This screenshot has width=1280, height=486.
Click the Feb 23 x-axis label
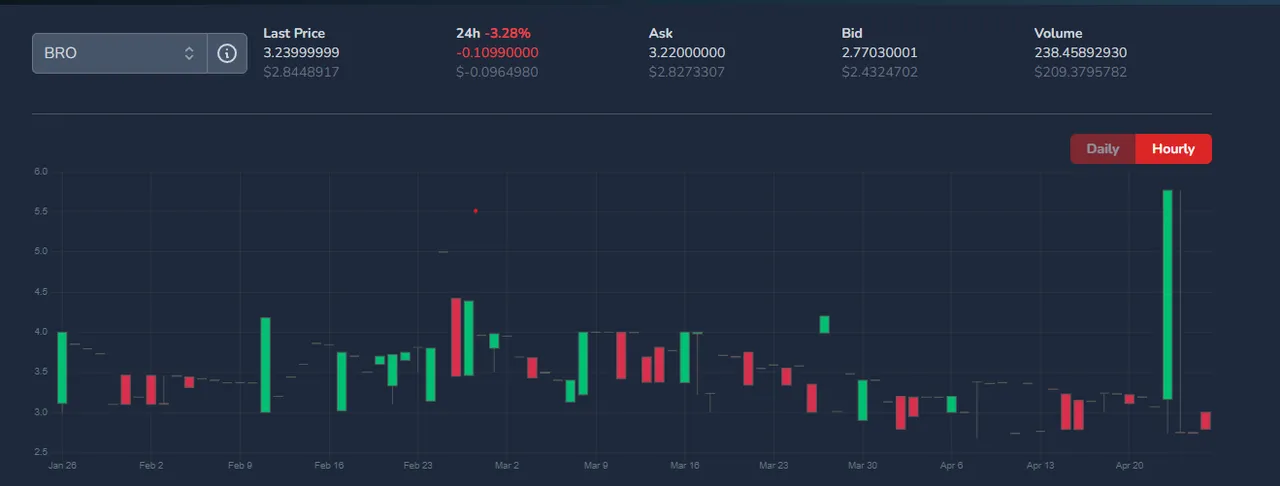(418, 466)
